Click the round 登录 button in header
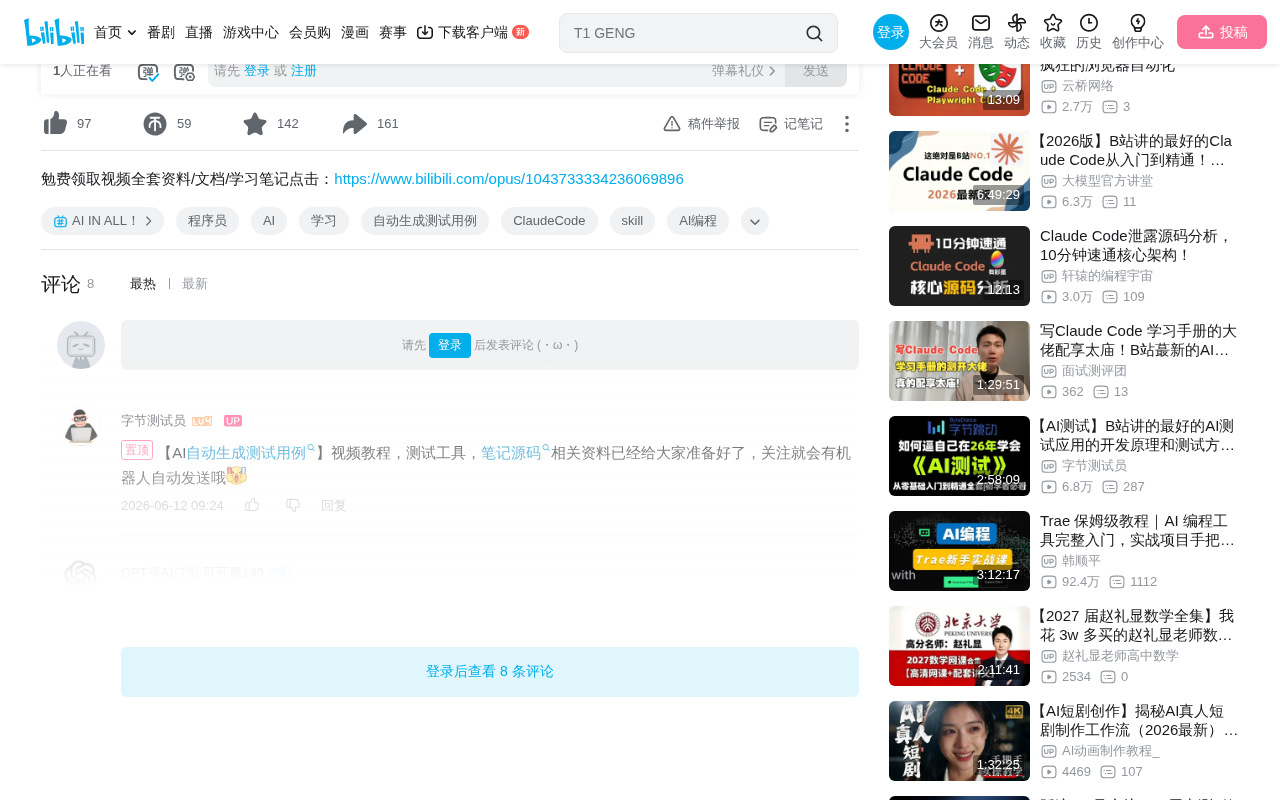The height and width of the screenshot is (800, 1280). 891,32
